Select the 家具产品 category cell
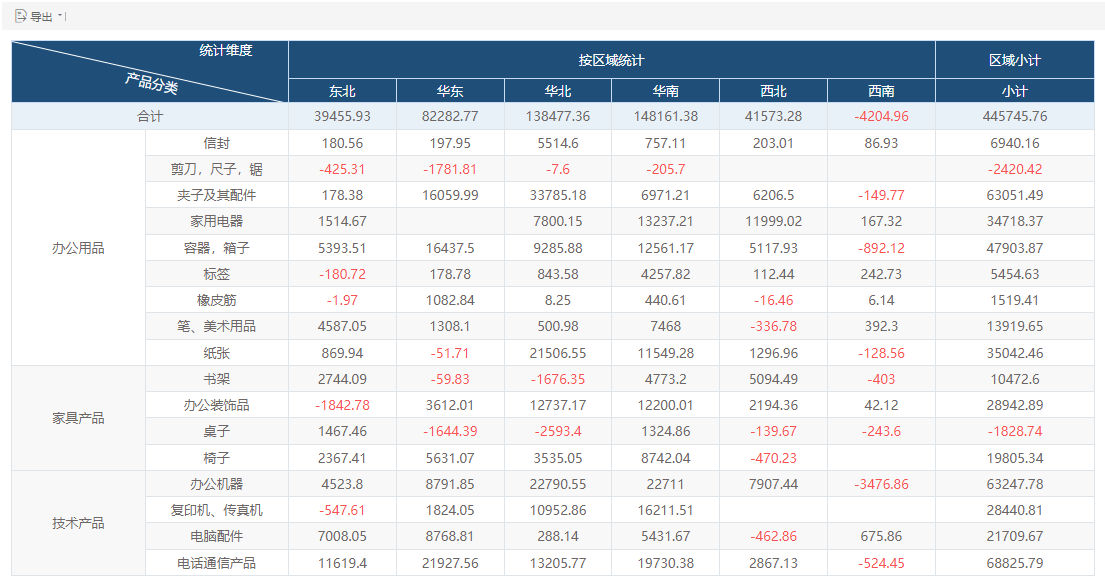1105x580 pixels. pos(78,418)
